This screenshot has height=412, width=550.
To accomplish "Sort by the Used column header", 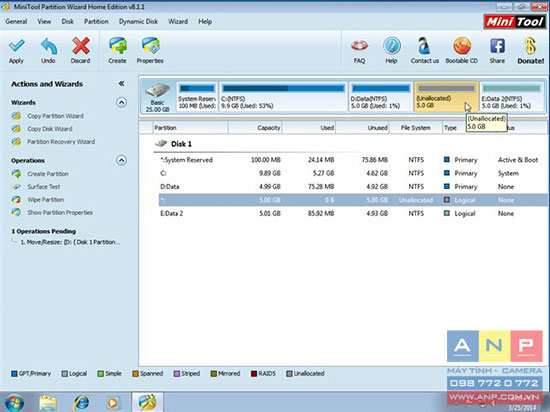I will point(309,128).
